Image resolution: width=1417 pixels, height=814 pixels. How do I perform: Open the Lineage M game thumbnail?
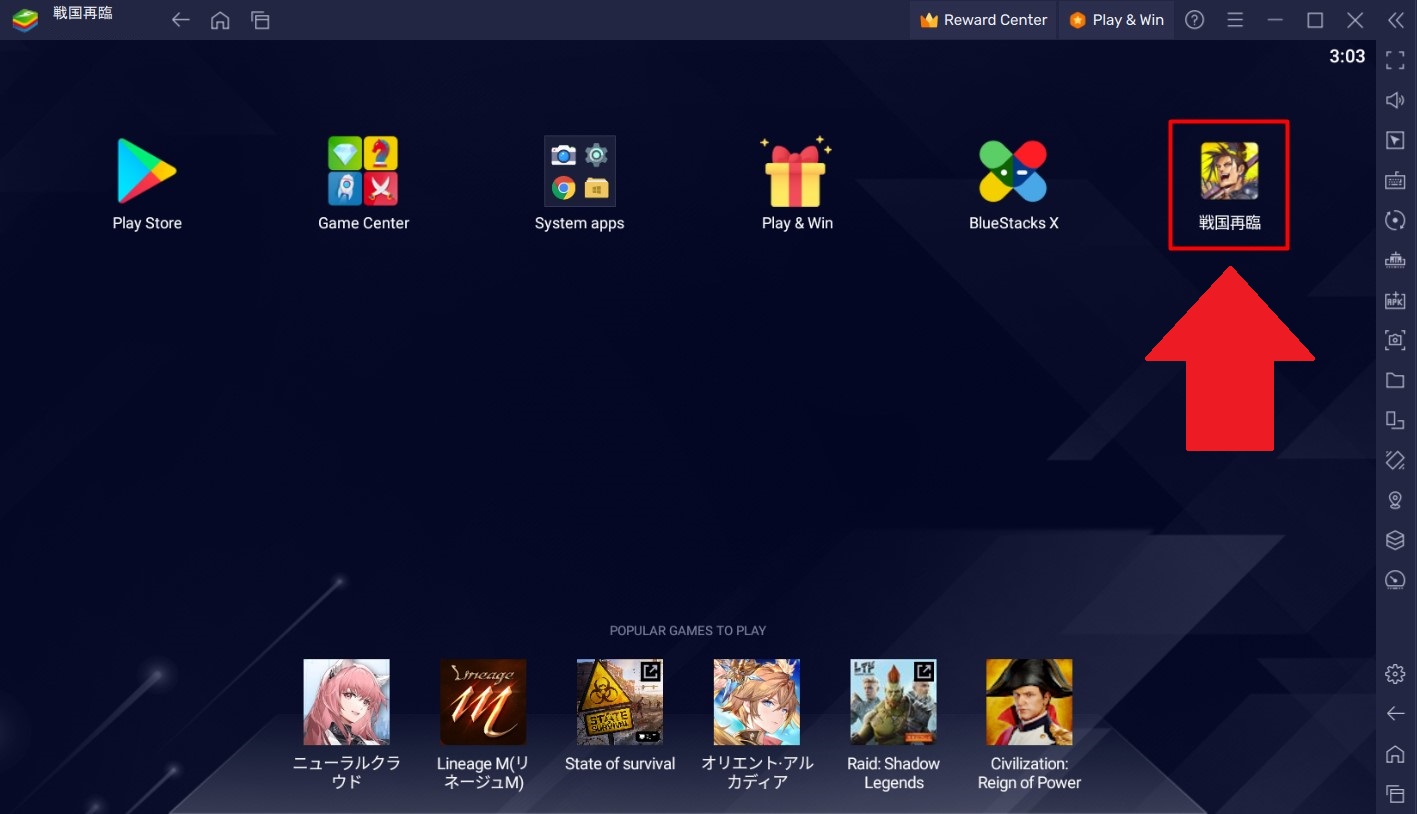pos(483,702)
